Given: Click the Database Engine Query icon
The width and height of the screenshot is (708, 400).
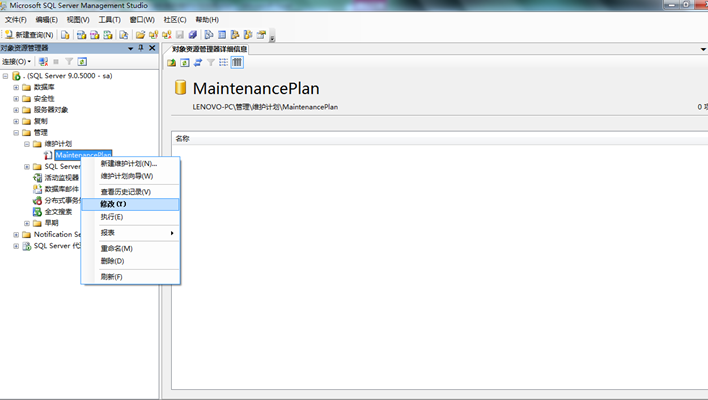Looking at the screenshot, I should point(65,35).
